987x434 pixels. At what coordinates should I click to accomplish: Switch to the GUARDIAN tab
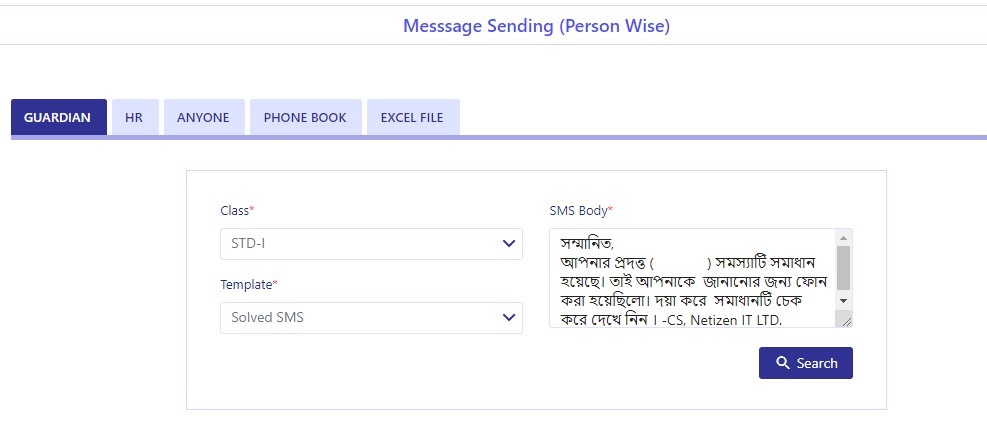tap(59, 117)
